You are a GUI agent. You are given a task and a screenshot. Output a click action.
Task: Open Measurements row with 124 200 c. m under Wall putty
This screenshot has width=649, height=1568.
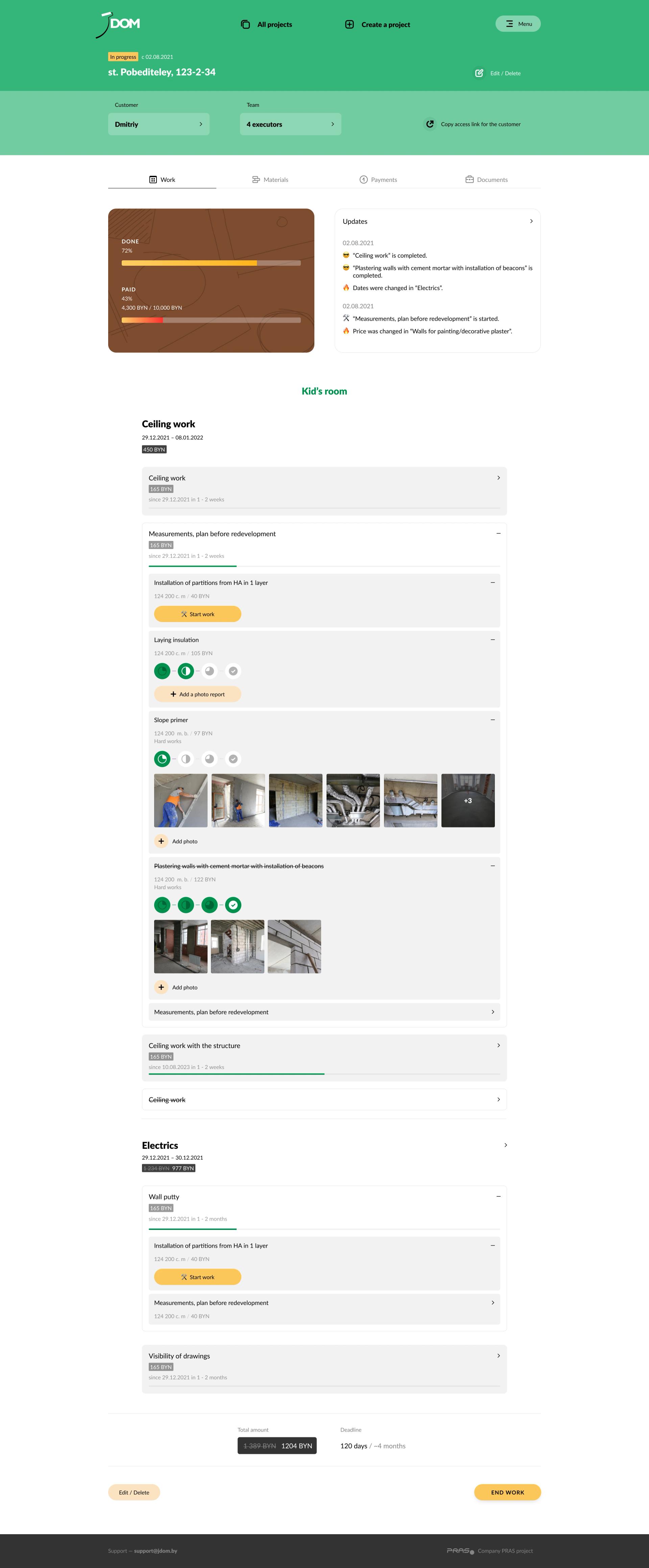pyautogui.click(x=324, y=1309)
